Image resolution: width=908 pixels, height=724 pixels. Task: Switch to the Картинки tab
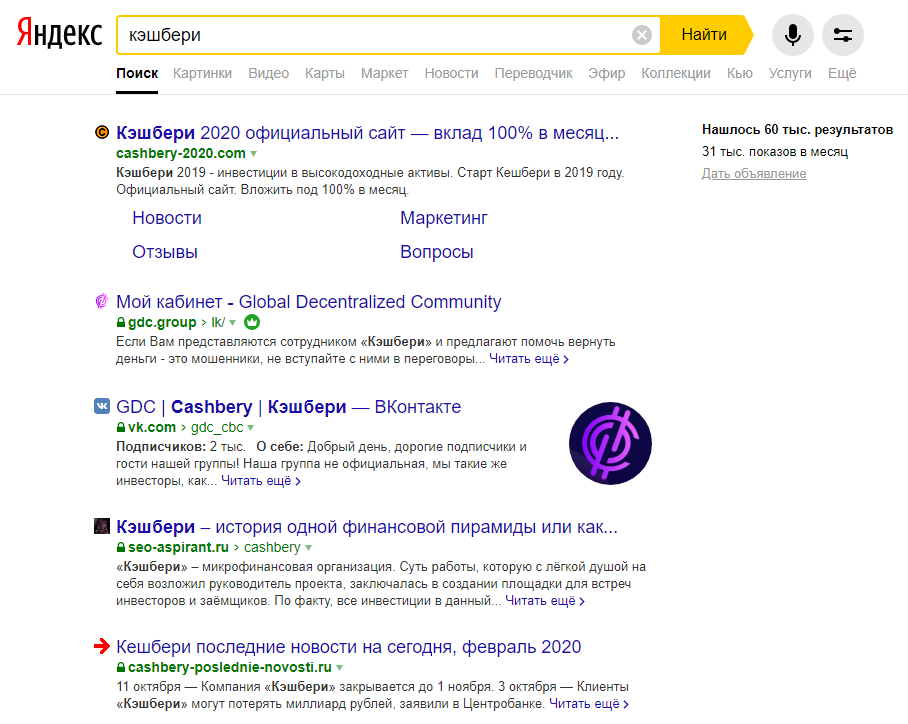pyautogui.click(x=202, y=74)
